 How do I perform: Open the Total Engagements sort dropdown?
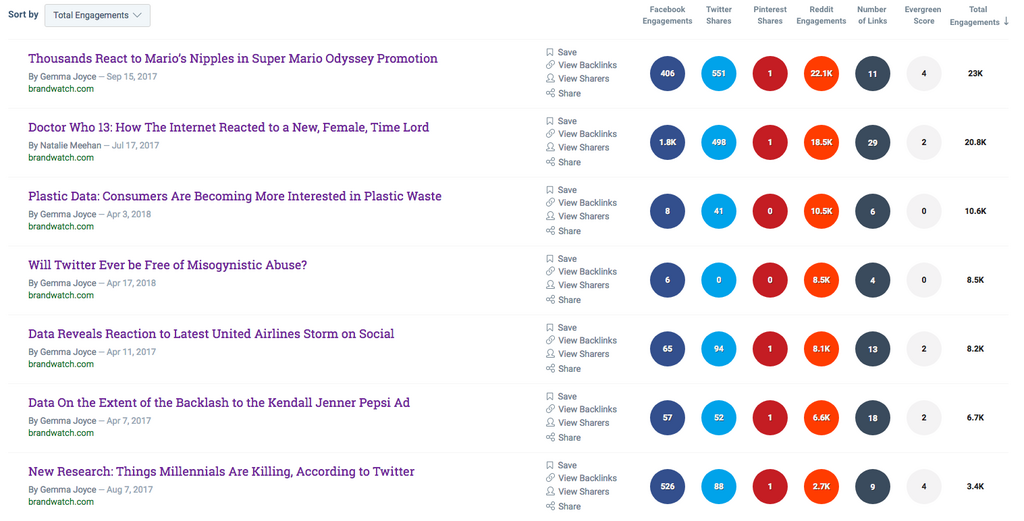coord(97,15)
